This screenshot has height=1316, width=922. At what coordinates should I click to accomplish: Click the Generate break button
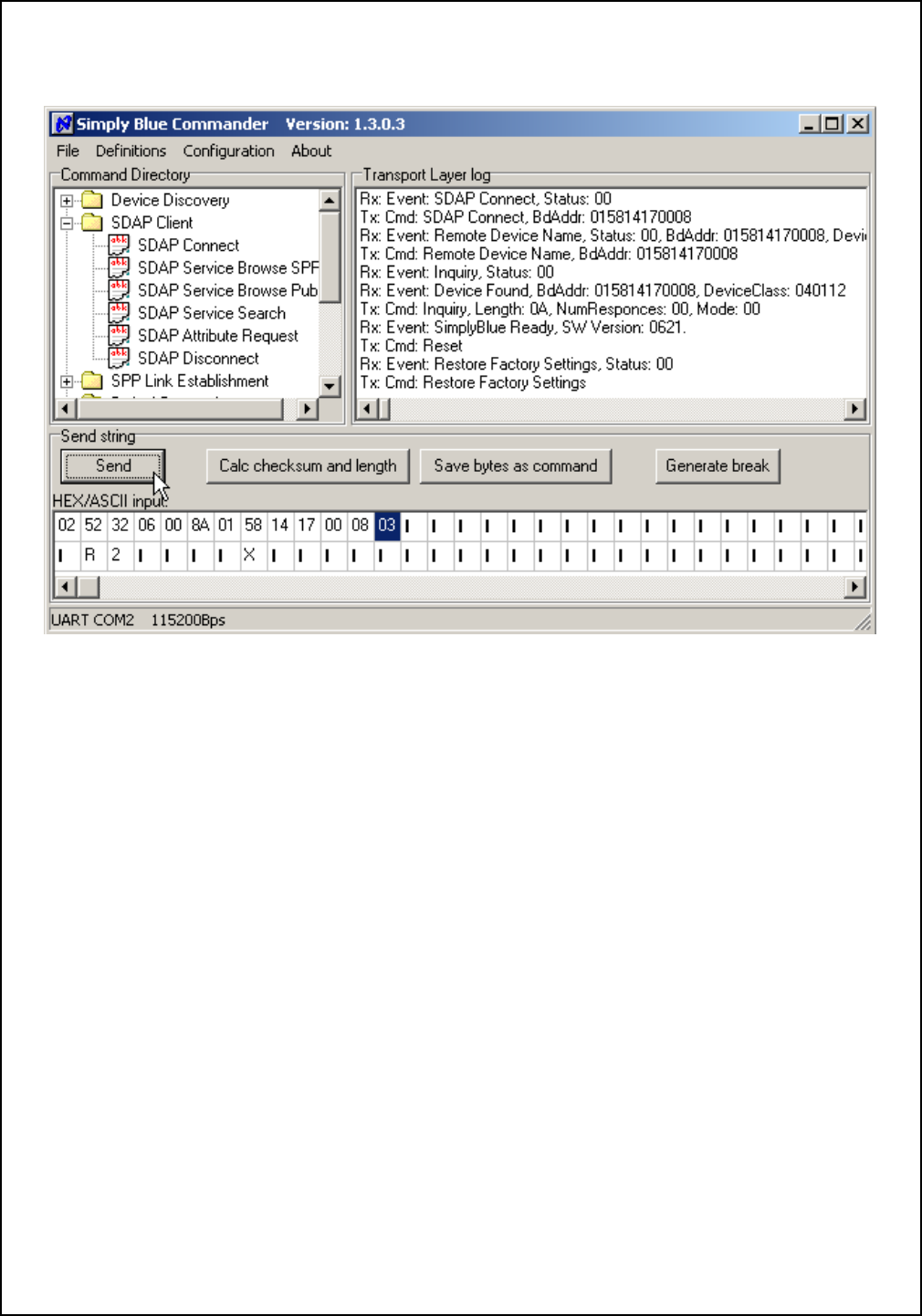[718, 465]
